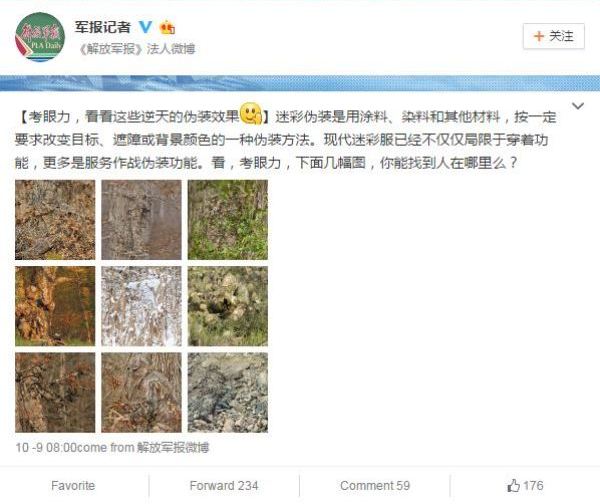Open Forward 234 option
The image size is (600, 504).
click(x=224, y=486)
